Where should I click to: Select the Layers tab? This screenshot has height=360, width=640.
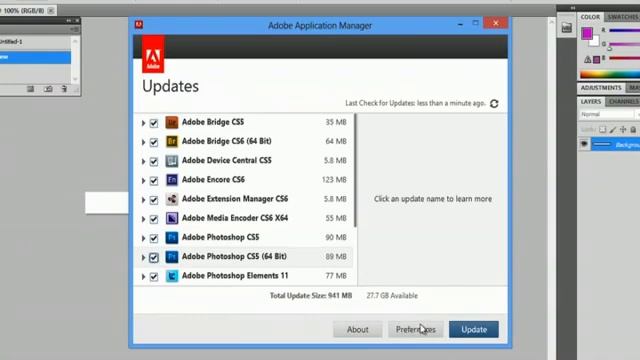tap(591, 102)
